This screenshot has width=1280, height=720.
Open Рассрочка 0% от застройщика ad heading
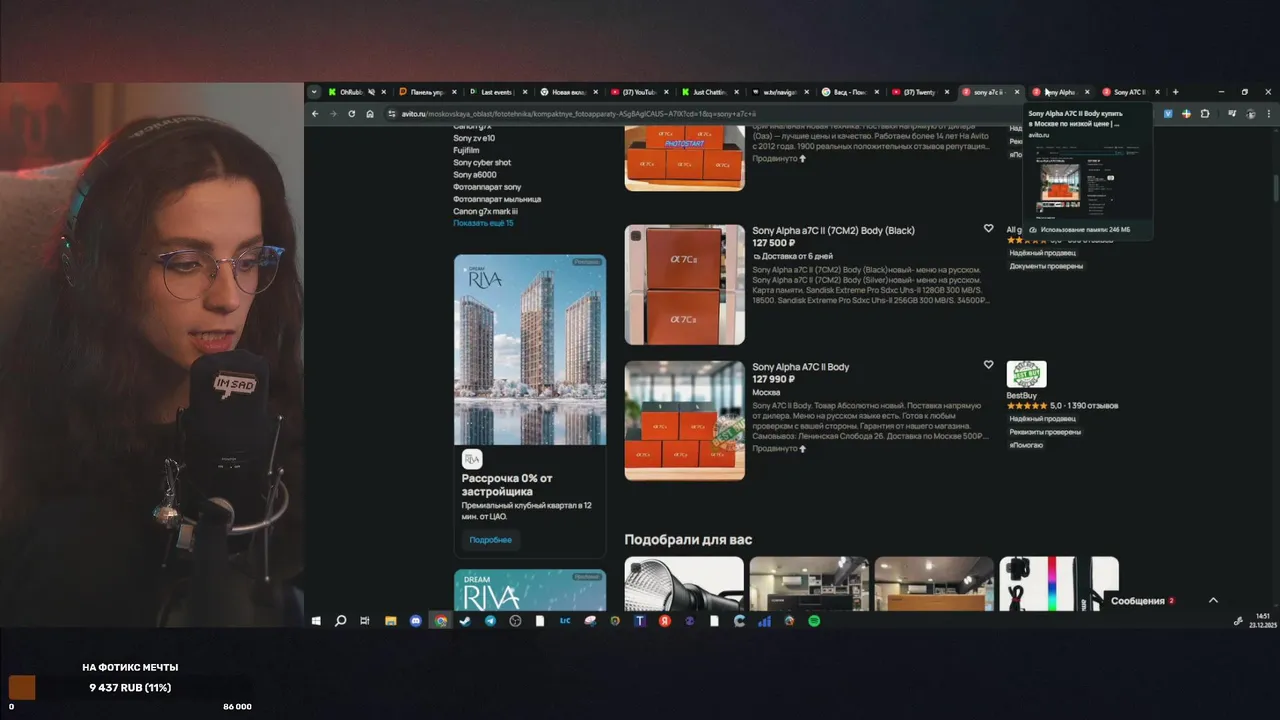pos(507,485)
